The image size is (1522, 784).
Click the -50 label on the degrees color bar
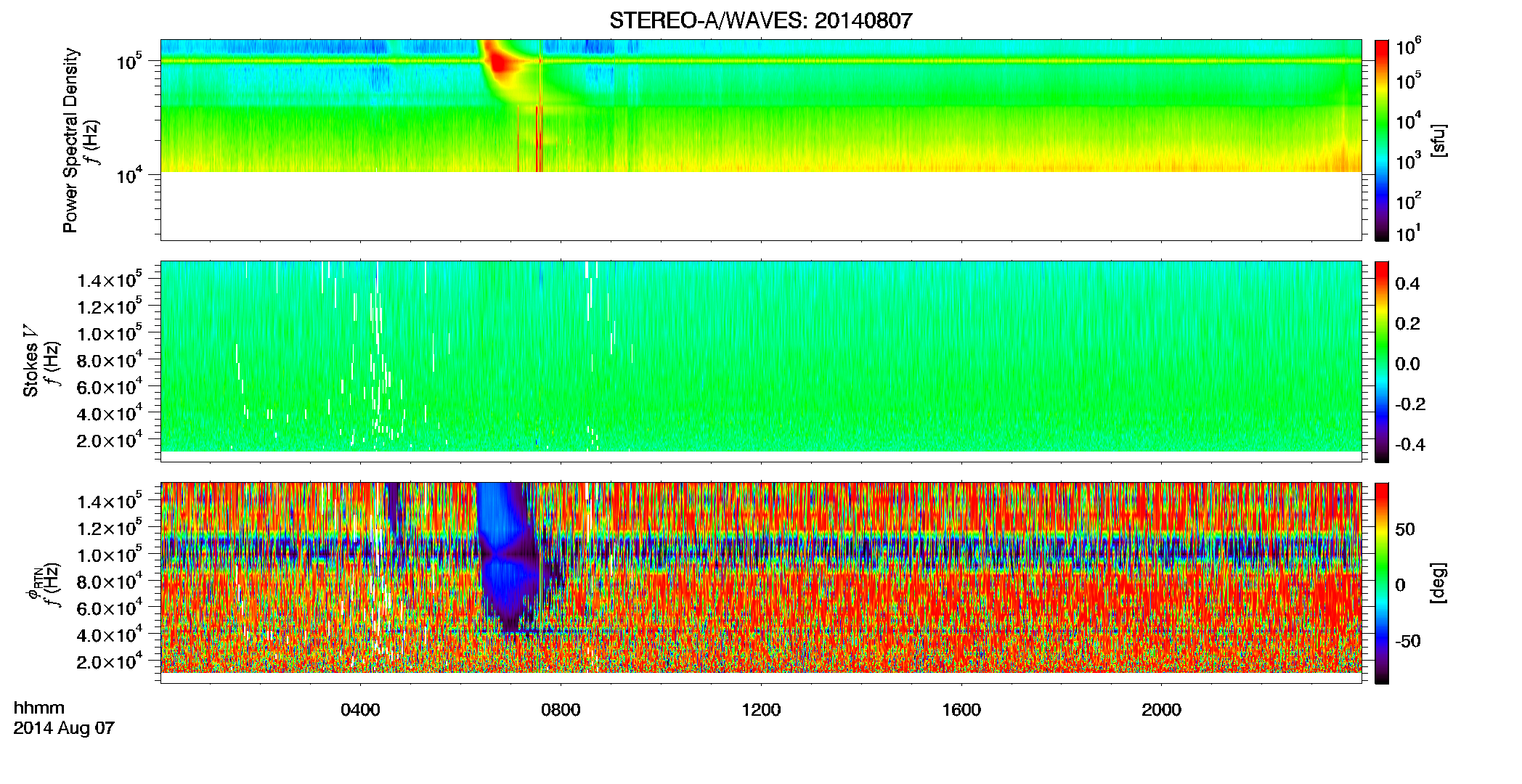pos(1408,641)
